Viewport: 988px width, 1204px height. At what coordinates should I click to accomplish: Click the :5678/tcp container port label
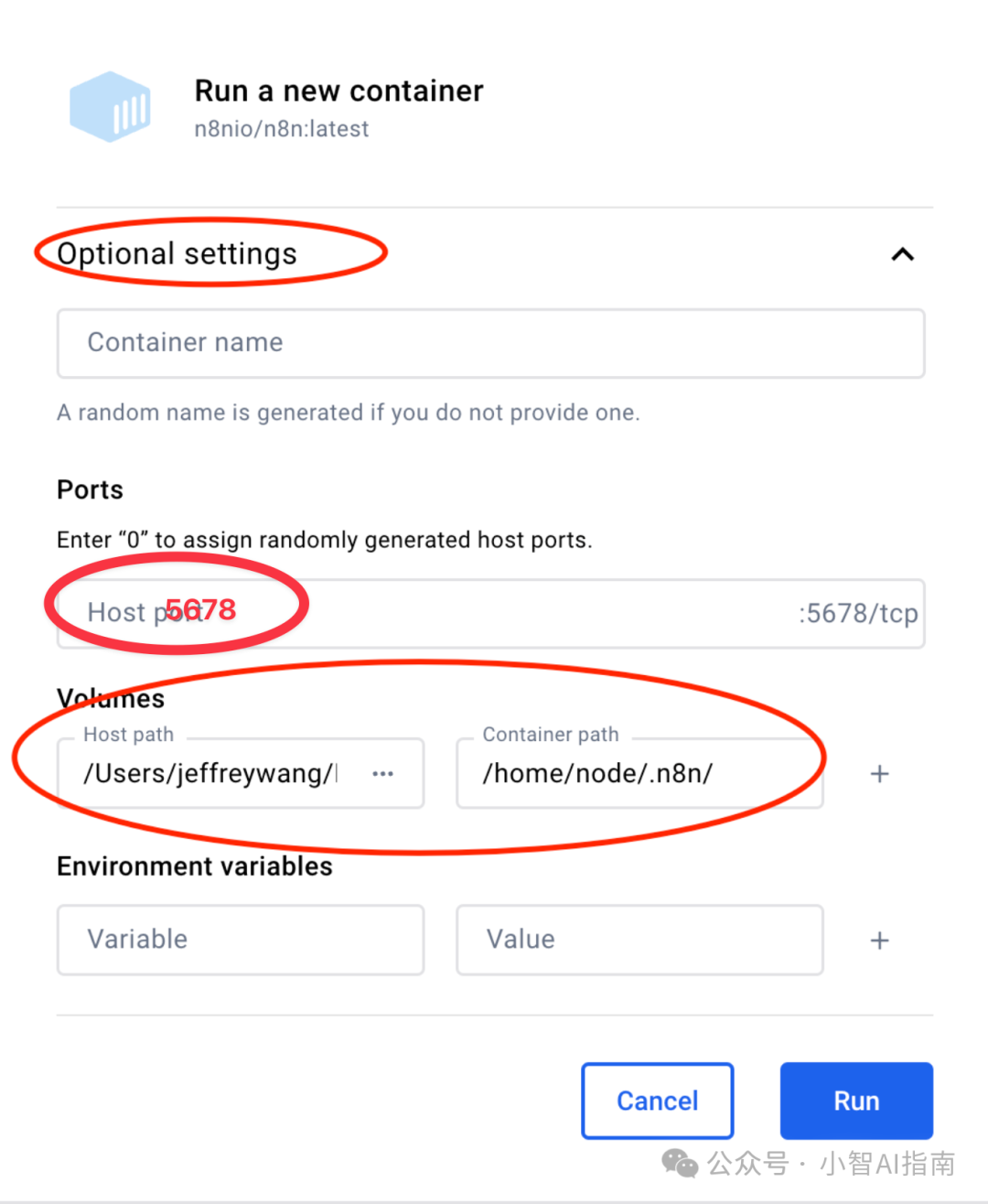click(x=857, y=613)
